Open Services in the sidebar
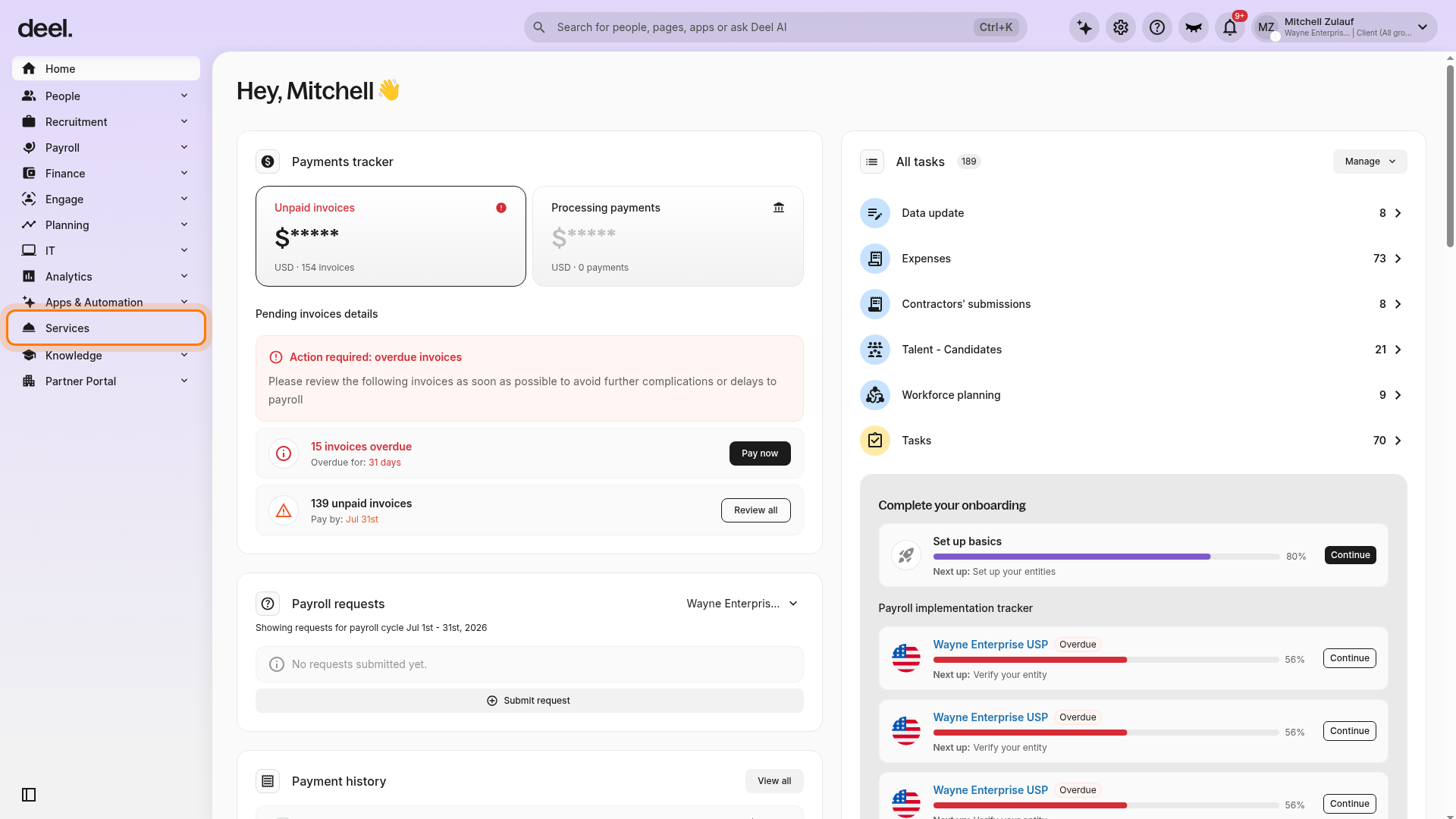The width and height of the screenshot is (1456, 819). [x=106, y=328]
